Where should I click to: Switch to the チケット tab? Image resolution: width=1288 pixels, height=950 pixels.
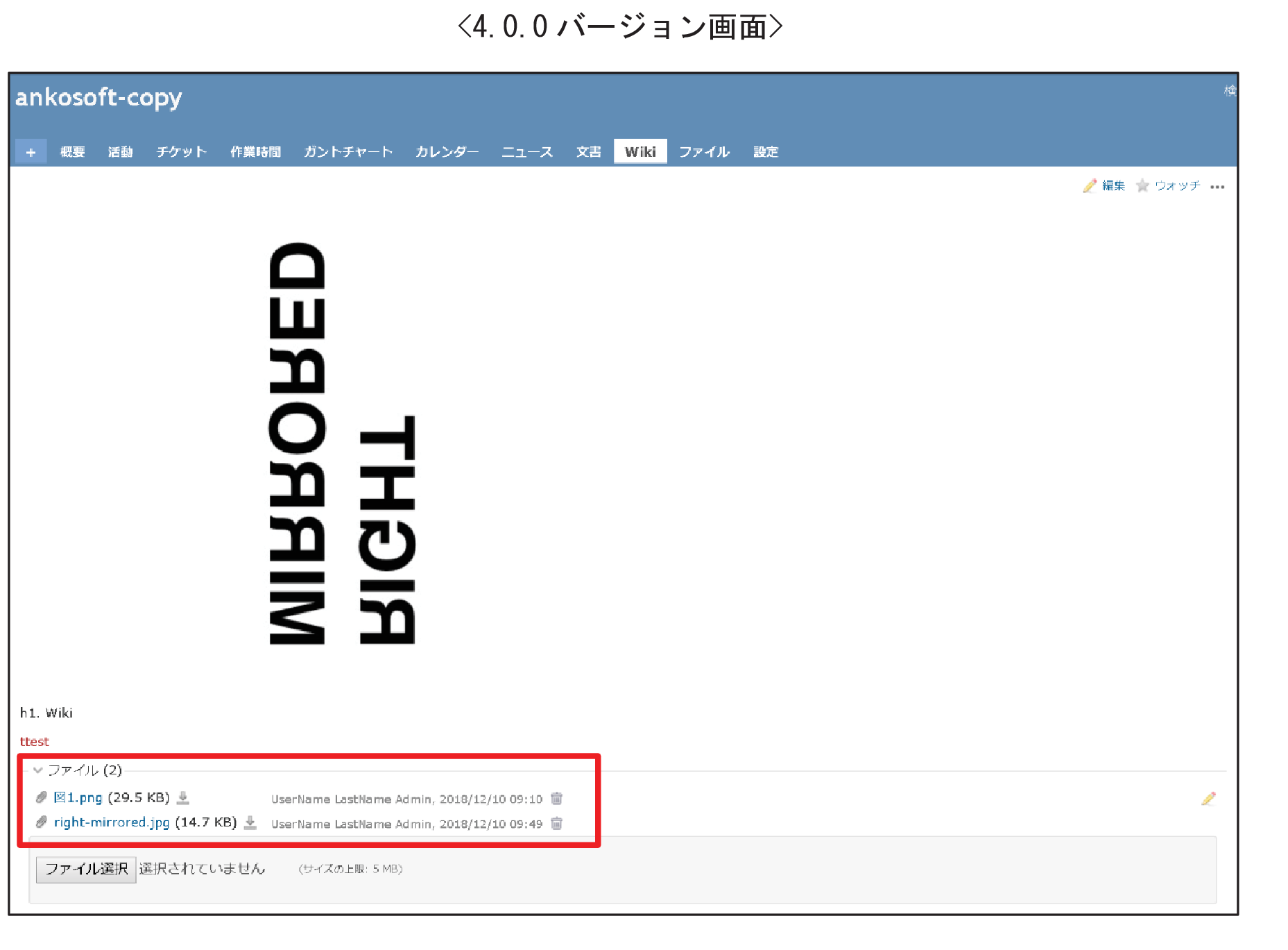pyautogui.click(x=181, y=151)
